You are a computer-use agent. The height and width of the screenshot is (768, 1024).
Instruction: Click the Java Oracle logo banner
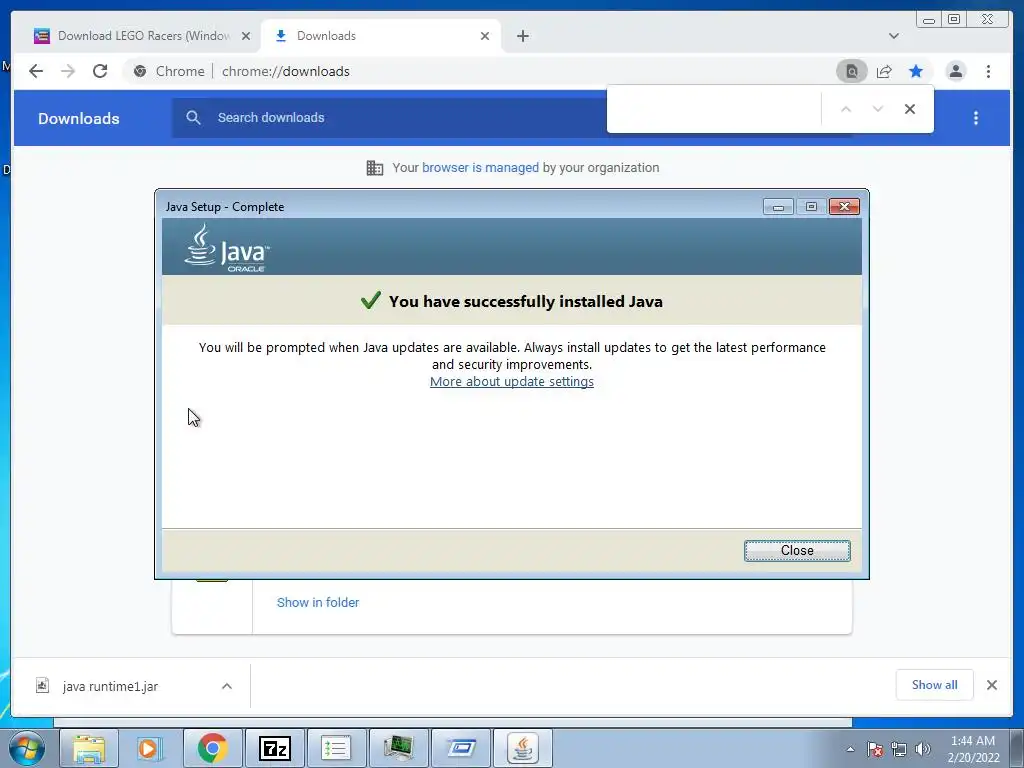pyautogui.click(x=227, y=248)
